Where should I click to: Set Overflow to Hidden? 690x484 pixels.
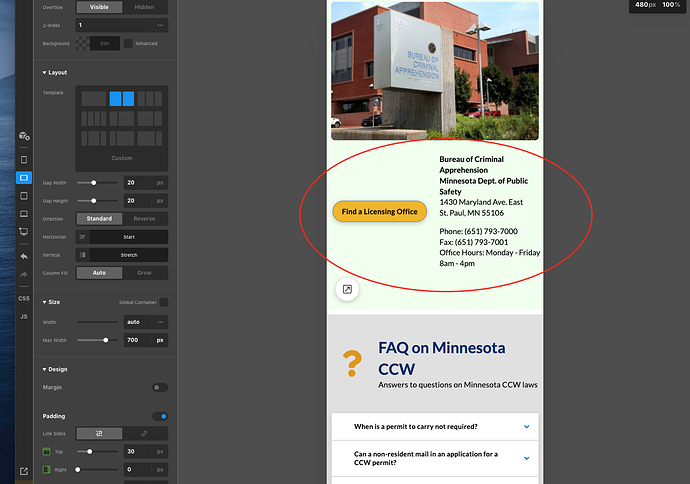[x=144, y=7]
